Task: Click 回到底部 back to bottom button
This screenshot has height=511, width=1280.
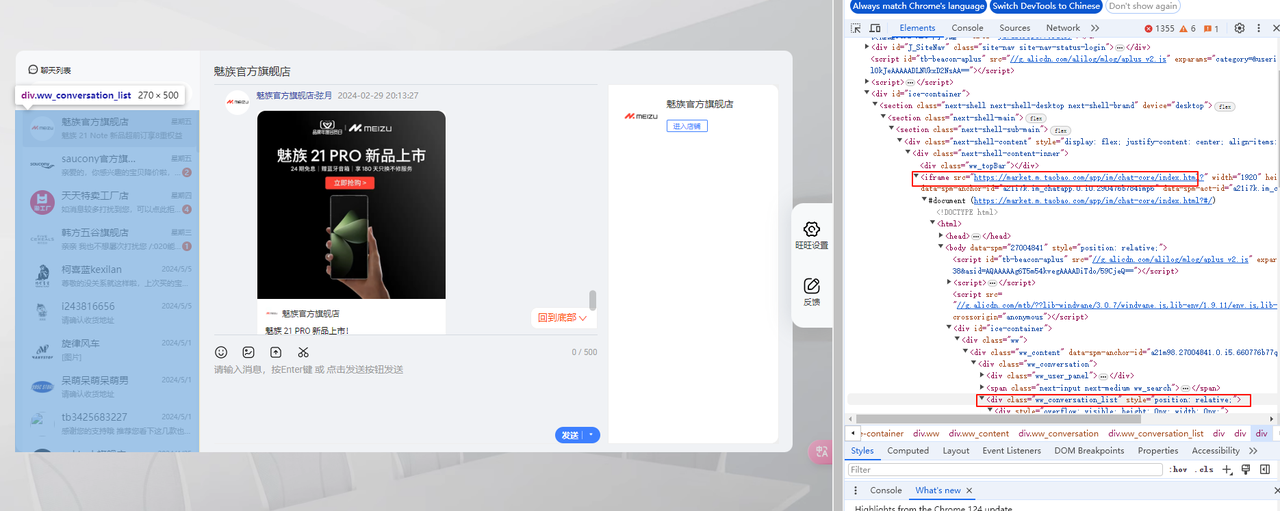Action: click(x=565, y=318)
